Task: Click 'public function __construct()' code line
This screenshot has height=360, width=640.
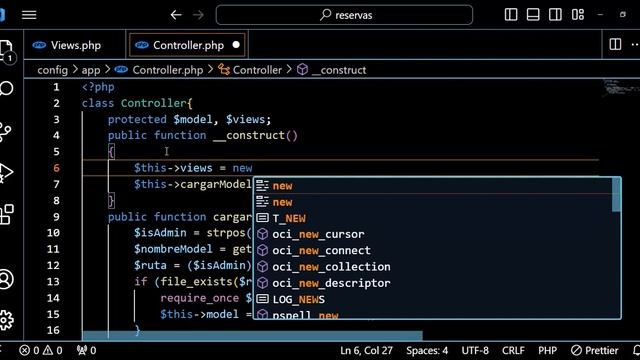Action: [202, 136]
